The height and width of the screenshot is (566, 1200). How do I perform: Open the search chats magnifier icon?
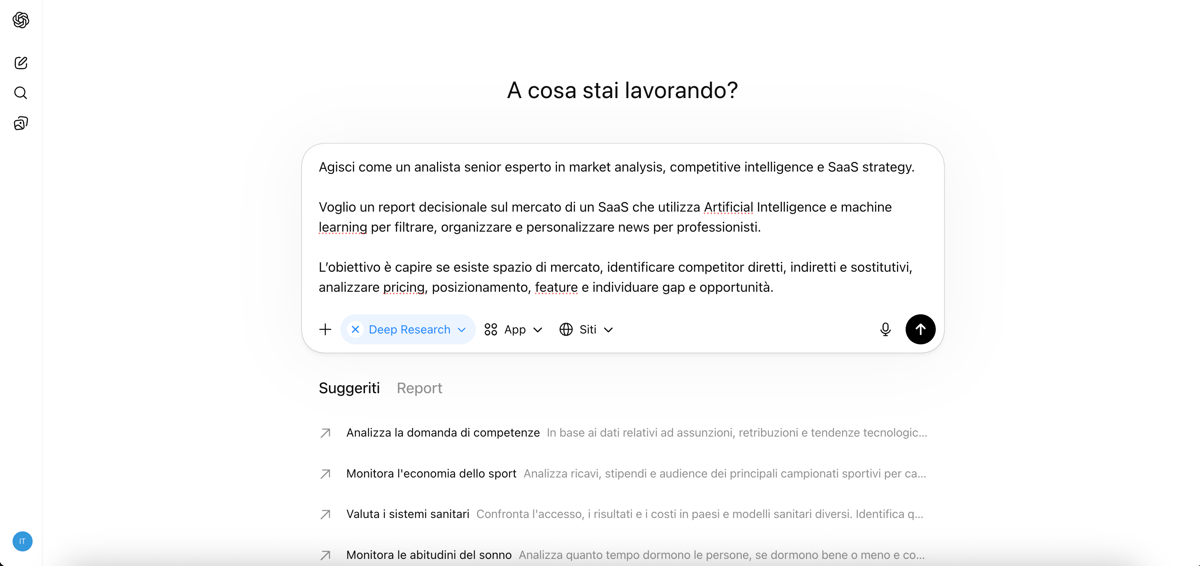tap(21, 93)
